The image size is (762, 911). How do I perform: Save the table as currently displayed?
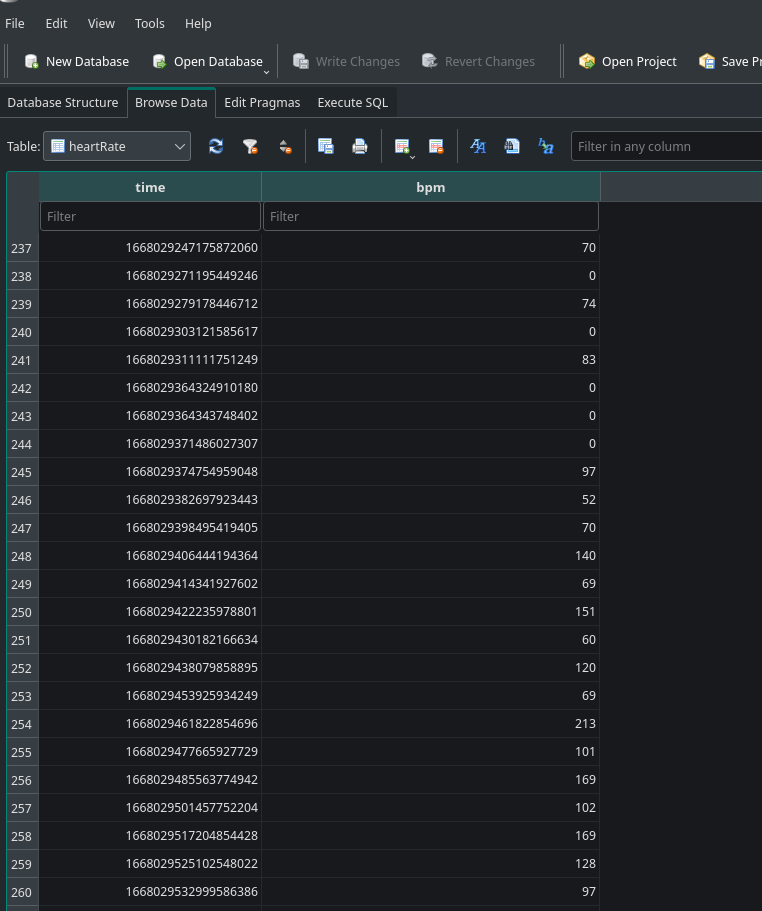(x=326, y=146)
